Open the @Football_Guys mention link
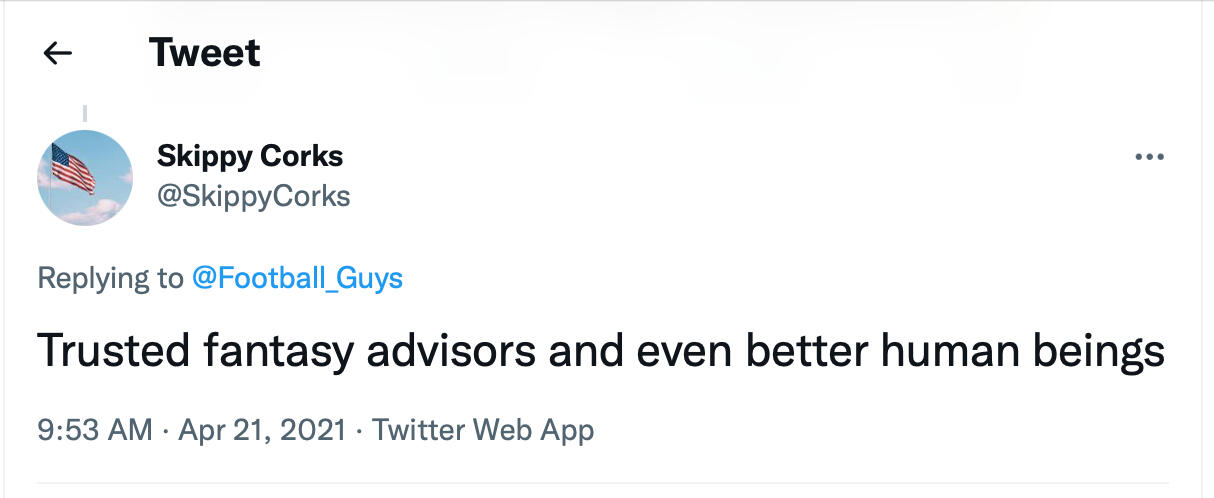 [x=297, y=277]
